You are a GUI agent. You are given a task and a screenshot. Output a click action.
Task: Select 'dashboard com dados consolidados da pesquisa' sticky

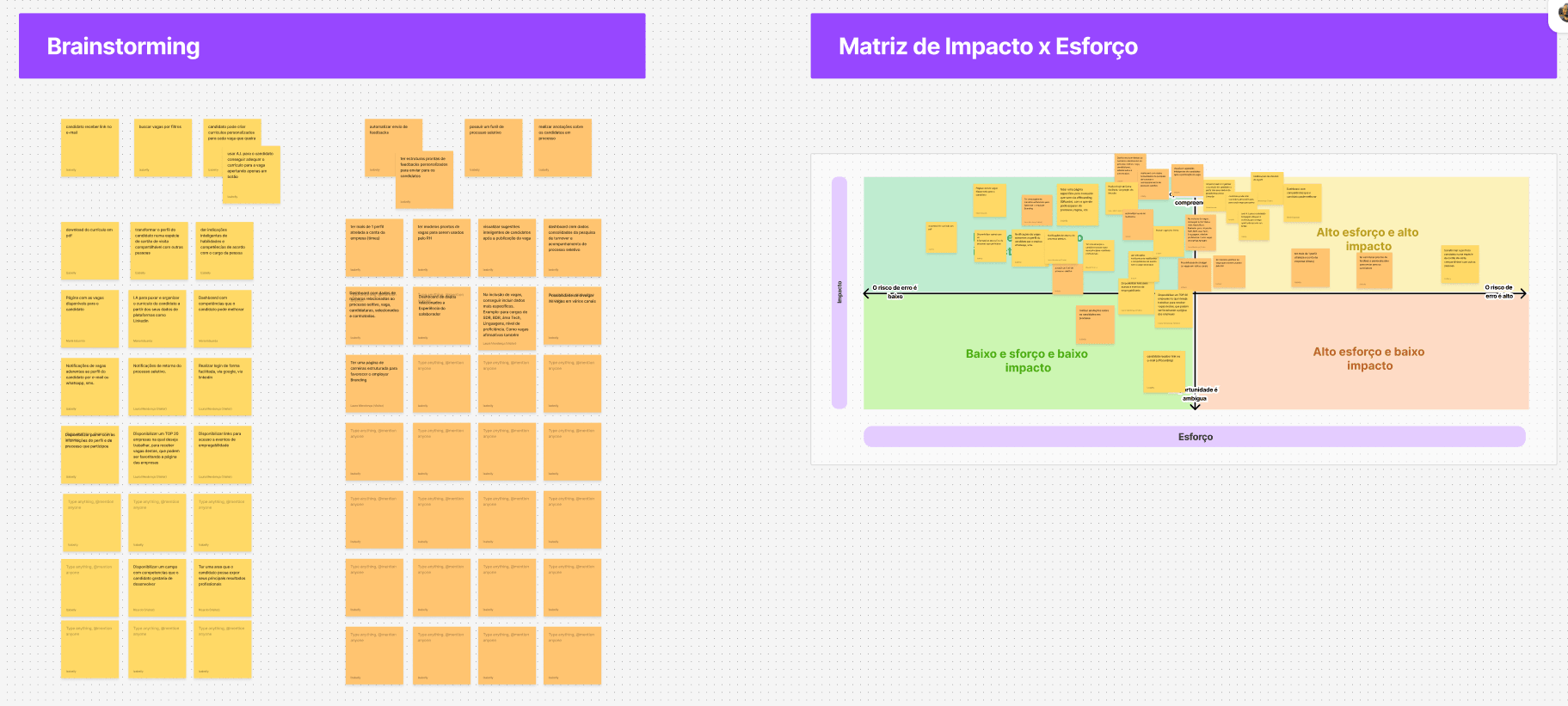click(573, 249)
